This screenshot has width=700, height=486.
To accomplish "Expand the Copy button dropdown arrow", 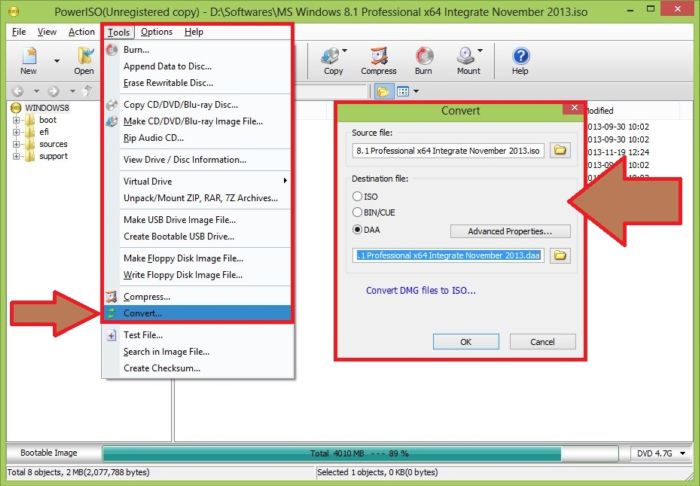I will click(345, 51).
